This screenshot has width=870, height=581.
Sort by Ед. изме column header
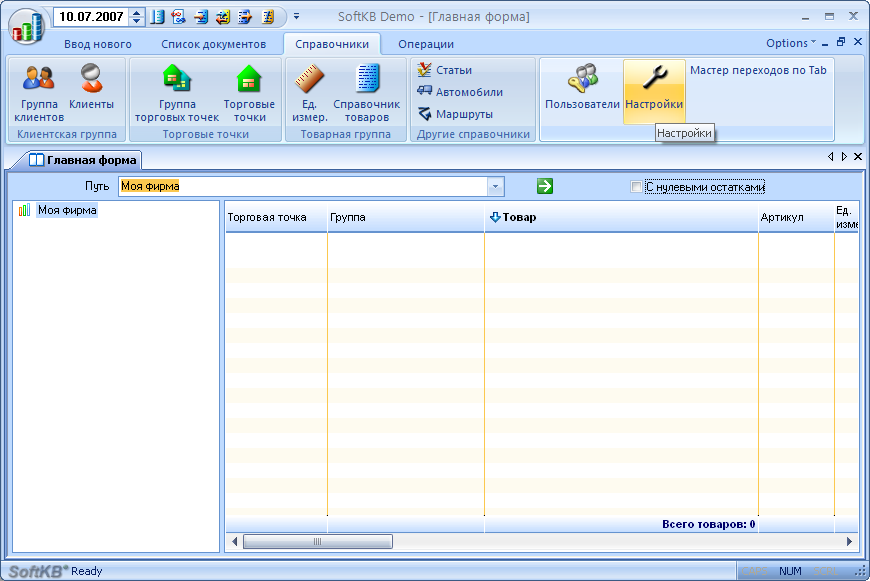[847, 217]
